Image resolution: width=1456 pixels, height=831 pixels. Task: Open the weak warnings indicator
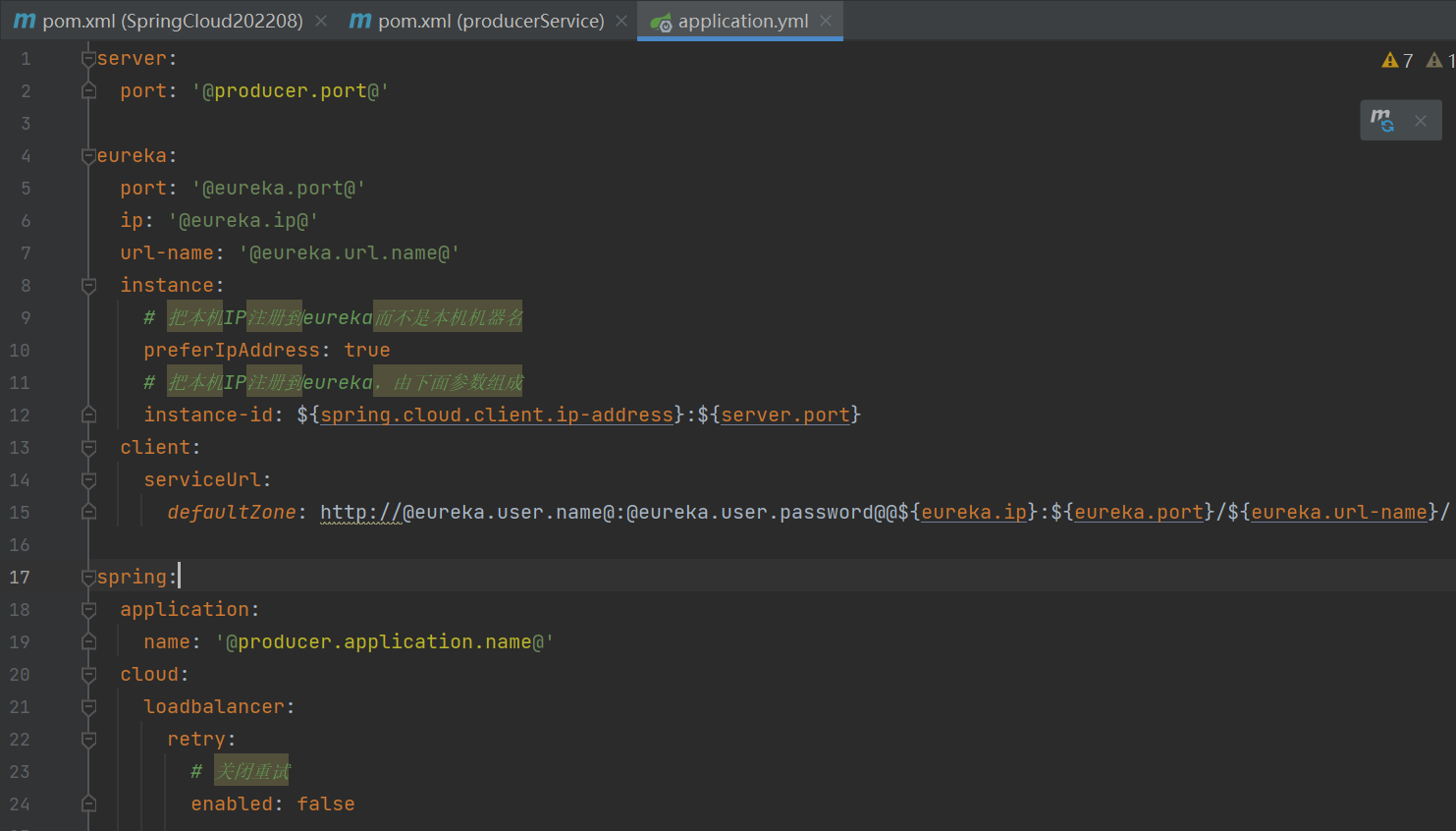pos(1440,61)
